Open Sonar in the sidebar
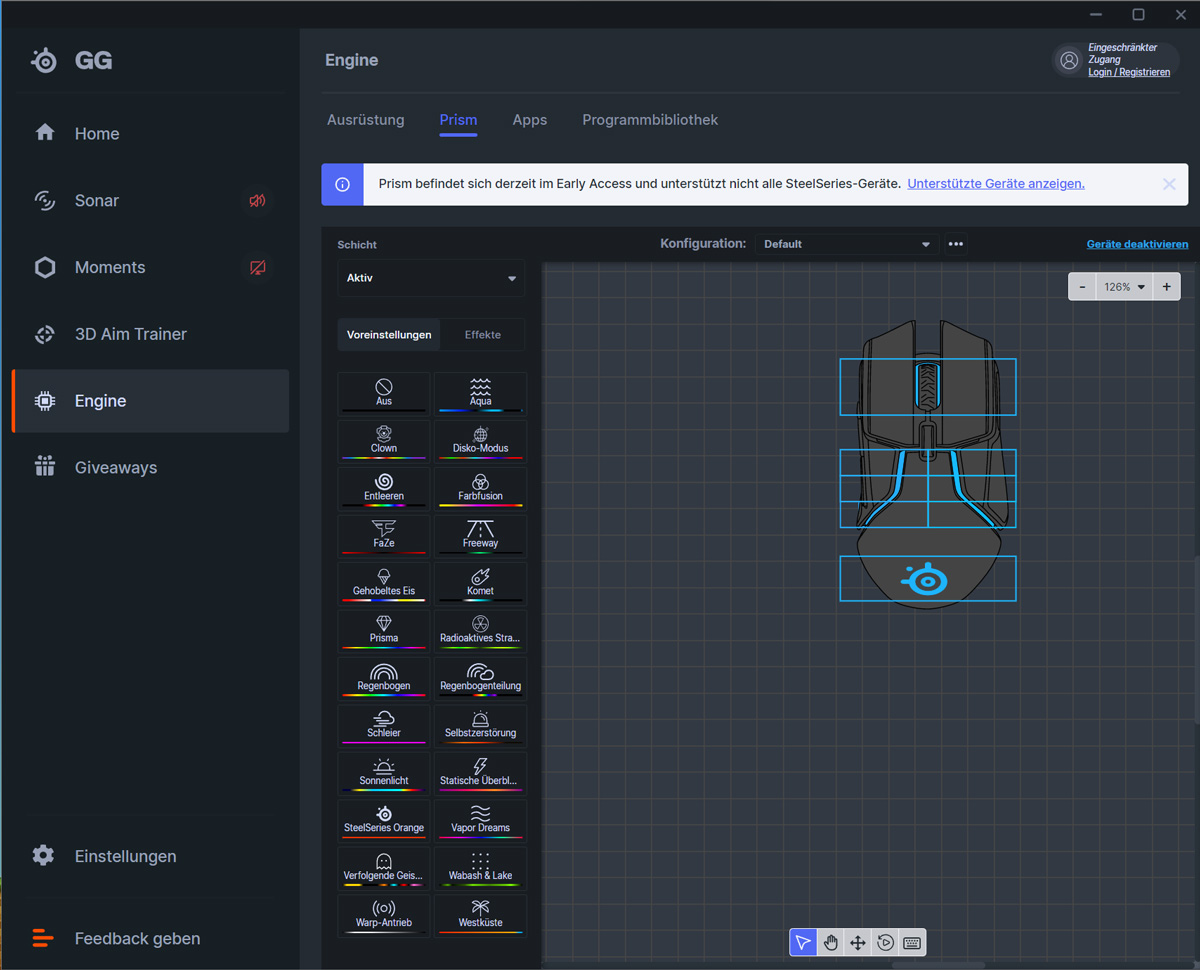This screenshot has width=1200, height=970. point(150,201)
